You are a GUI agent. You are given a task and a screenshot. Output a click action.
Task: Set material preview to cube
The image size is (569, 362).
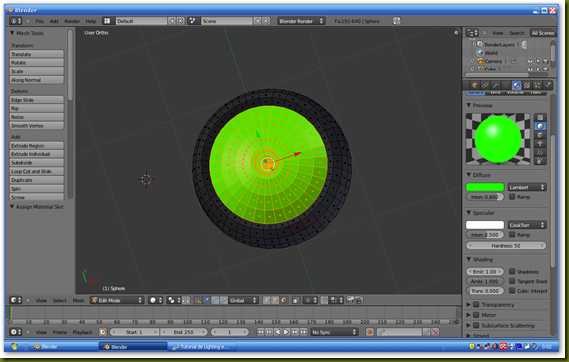click(x=540, y=135)
